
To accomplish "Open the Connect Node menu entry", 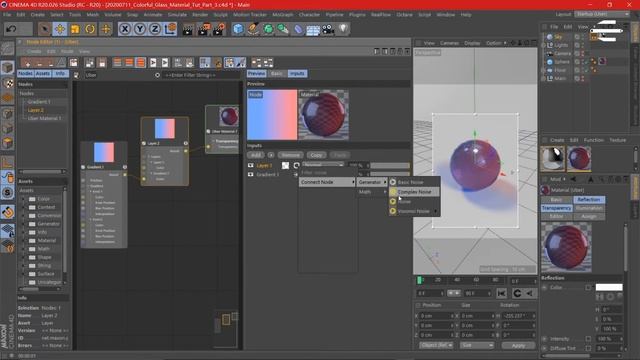I will click(328, 182).
